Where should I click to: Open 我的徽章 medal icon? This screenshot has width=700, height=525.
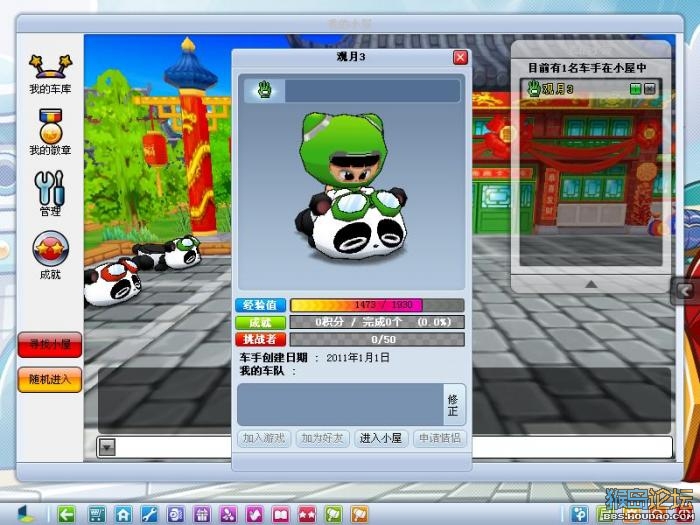50,133
